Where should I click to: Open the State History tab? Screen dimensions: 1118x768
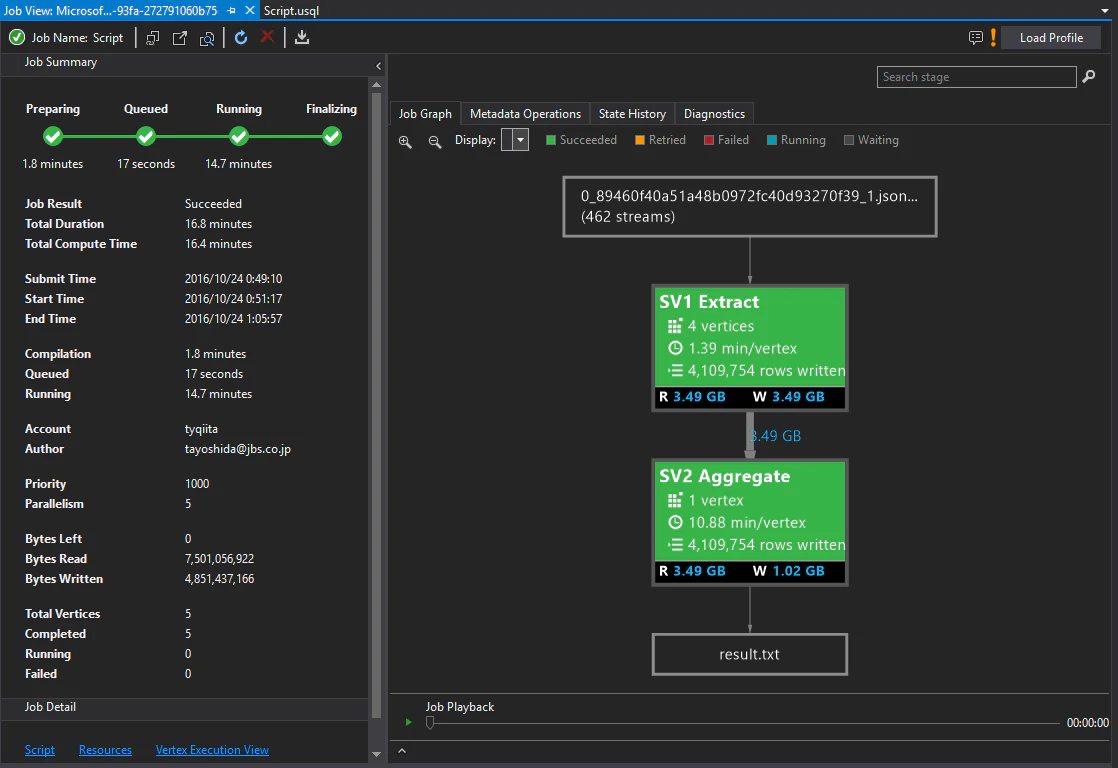(632, 114)
